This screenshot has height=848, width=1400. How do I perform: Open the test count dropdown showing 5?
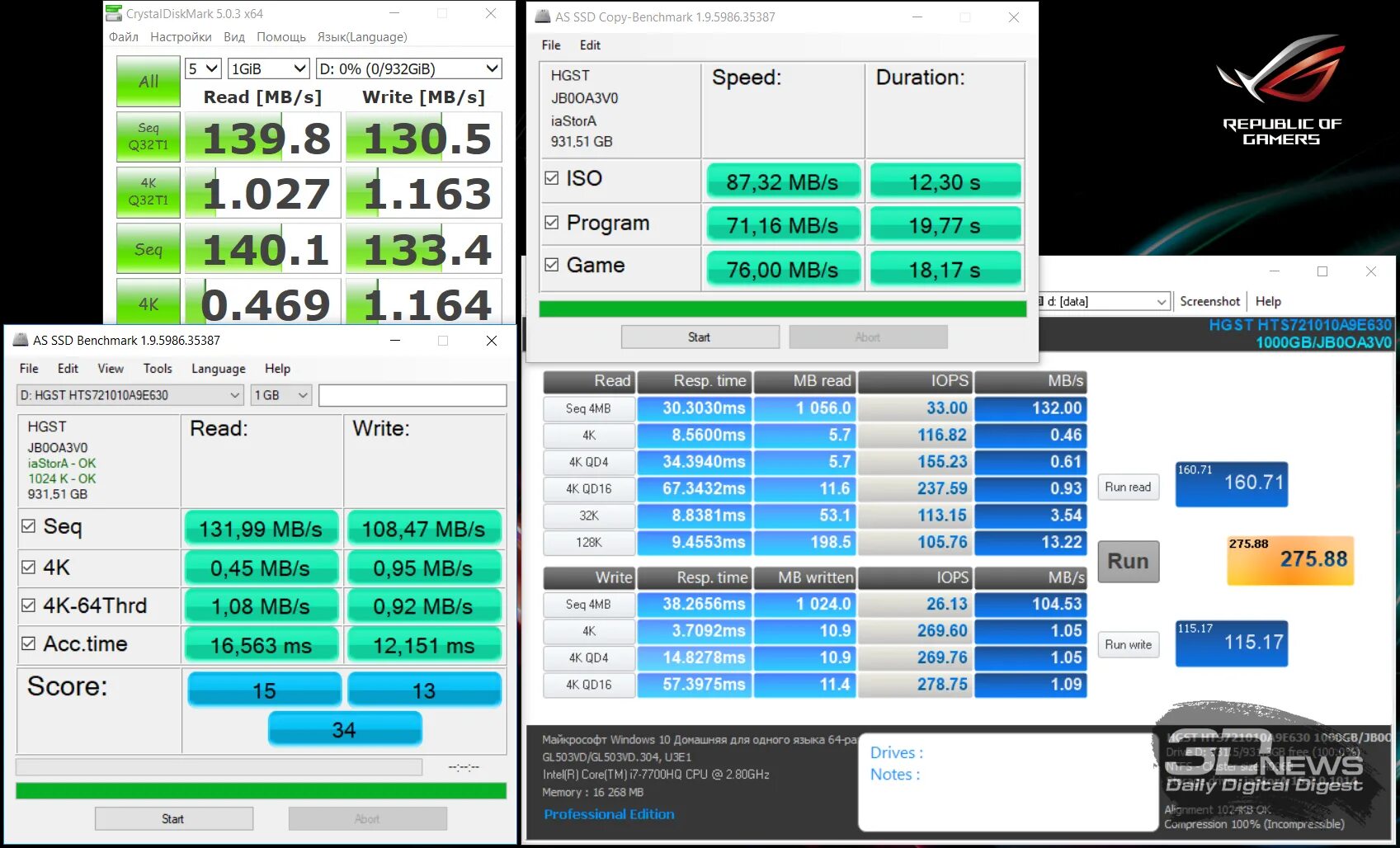(x=203, y=68)
